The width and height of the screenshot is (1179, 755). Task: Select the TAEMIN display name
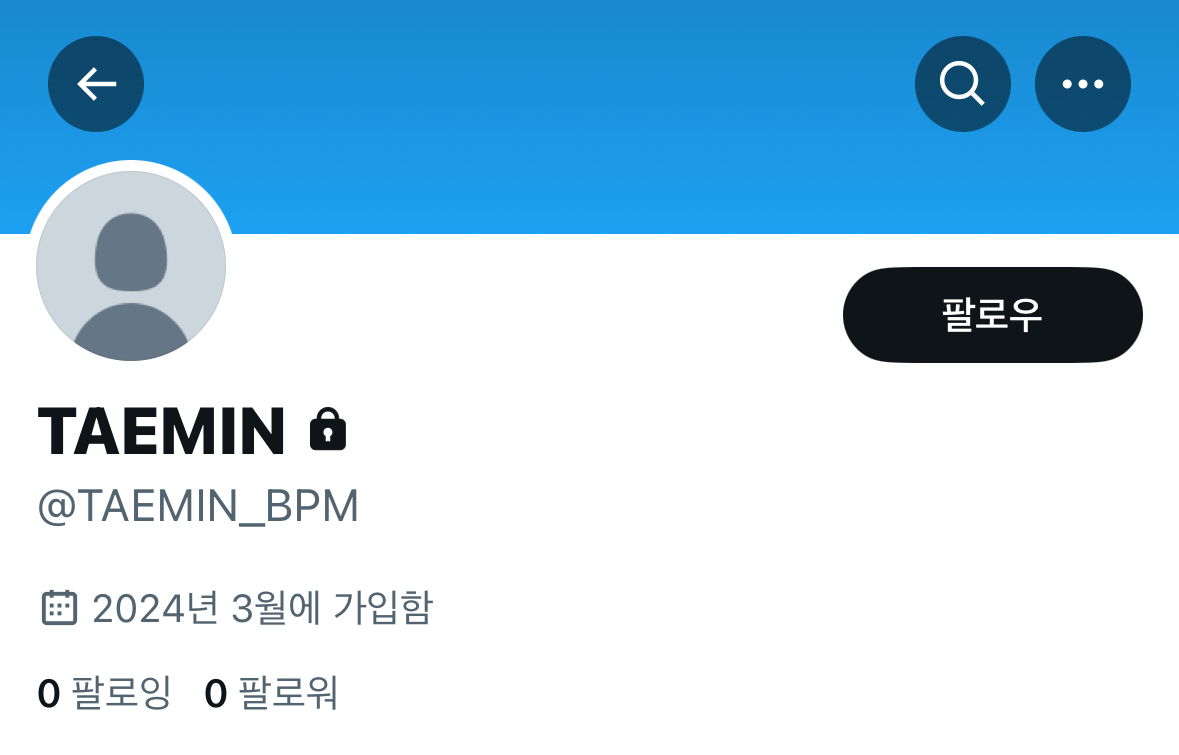coord(162,431)
